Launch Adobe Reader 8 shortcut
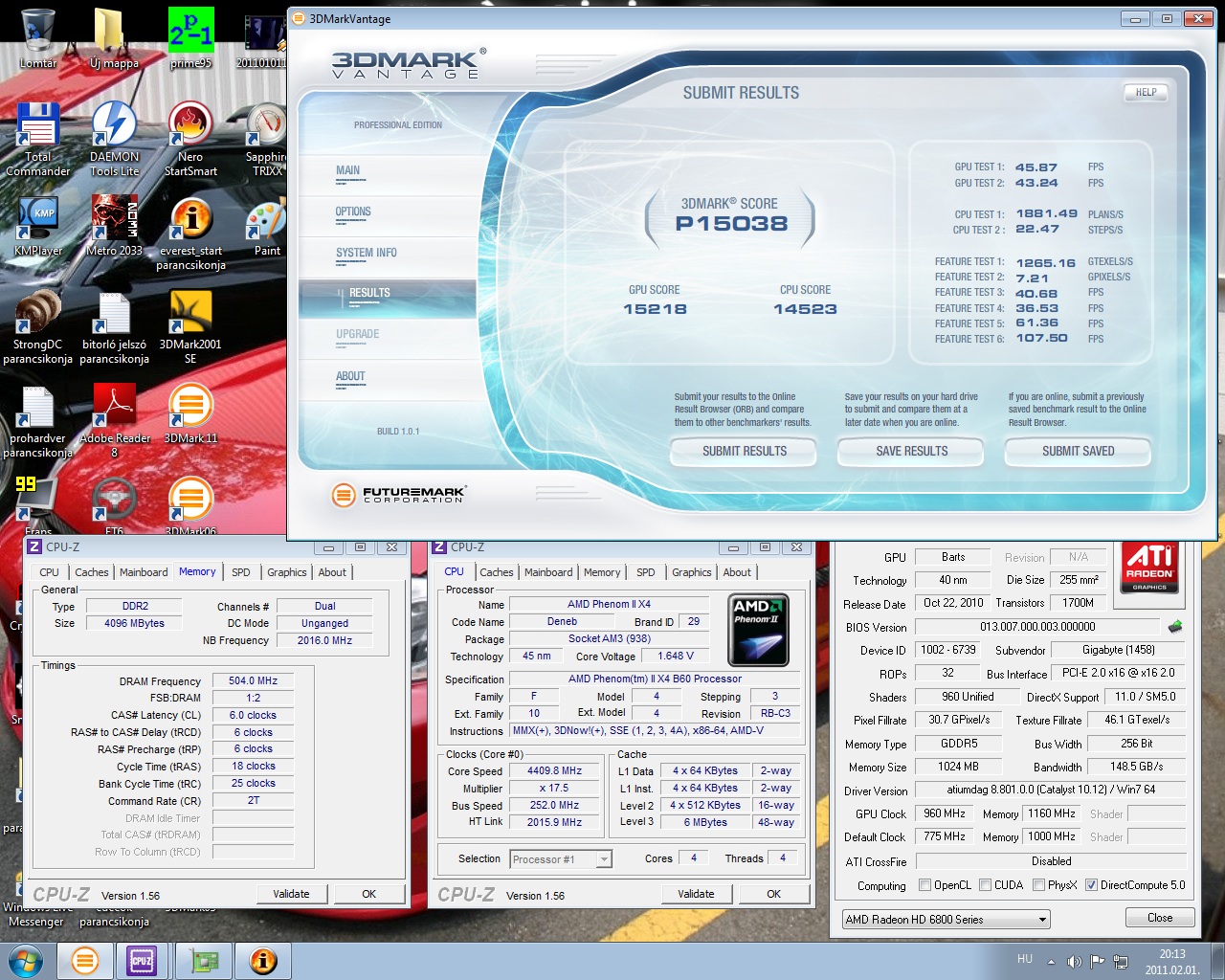 point(114,422)
